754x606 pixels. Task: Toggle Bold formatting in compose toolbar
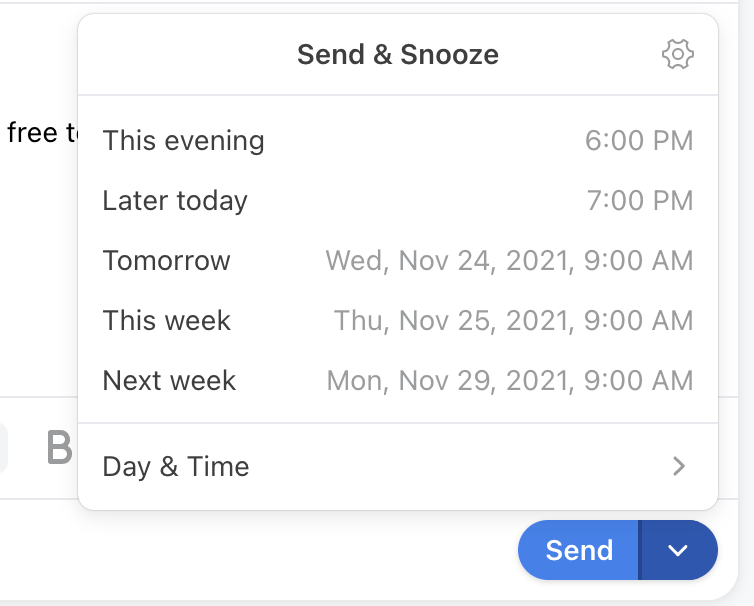pyautogui.click(x=60, y=448)
